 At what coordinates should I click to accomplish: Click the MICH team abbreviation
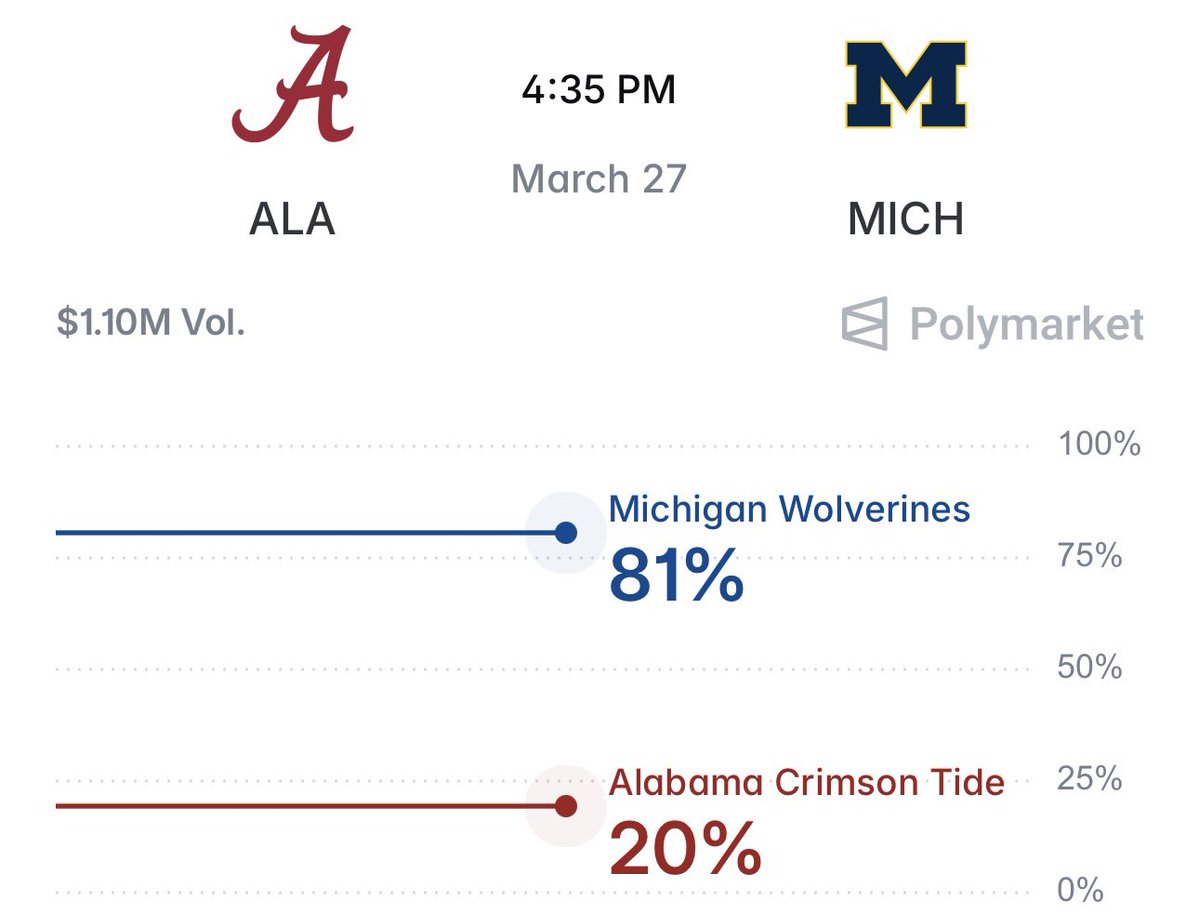pyautogui.click(x=906, y=220)
